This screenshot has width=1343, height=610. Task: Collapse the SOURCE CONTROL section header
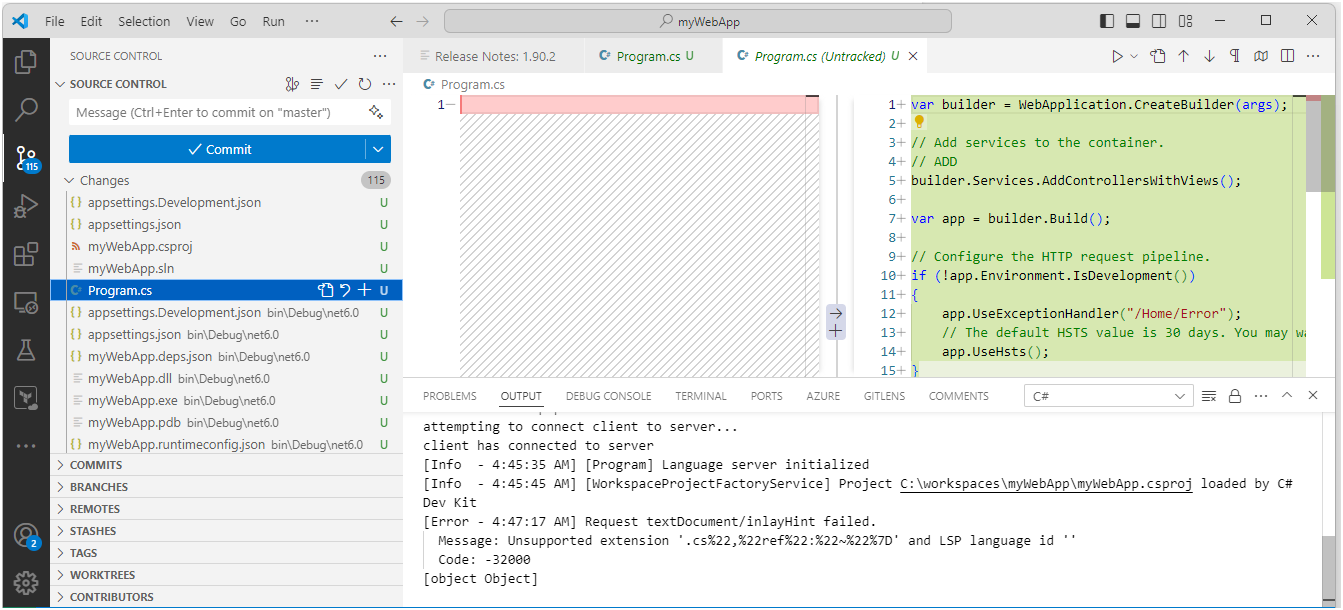[119, 84]
